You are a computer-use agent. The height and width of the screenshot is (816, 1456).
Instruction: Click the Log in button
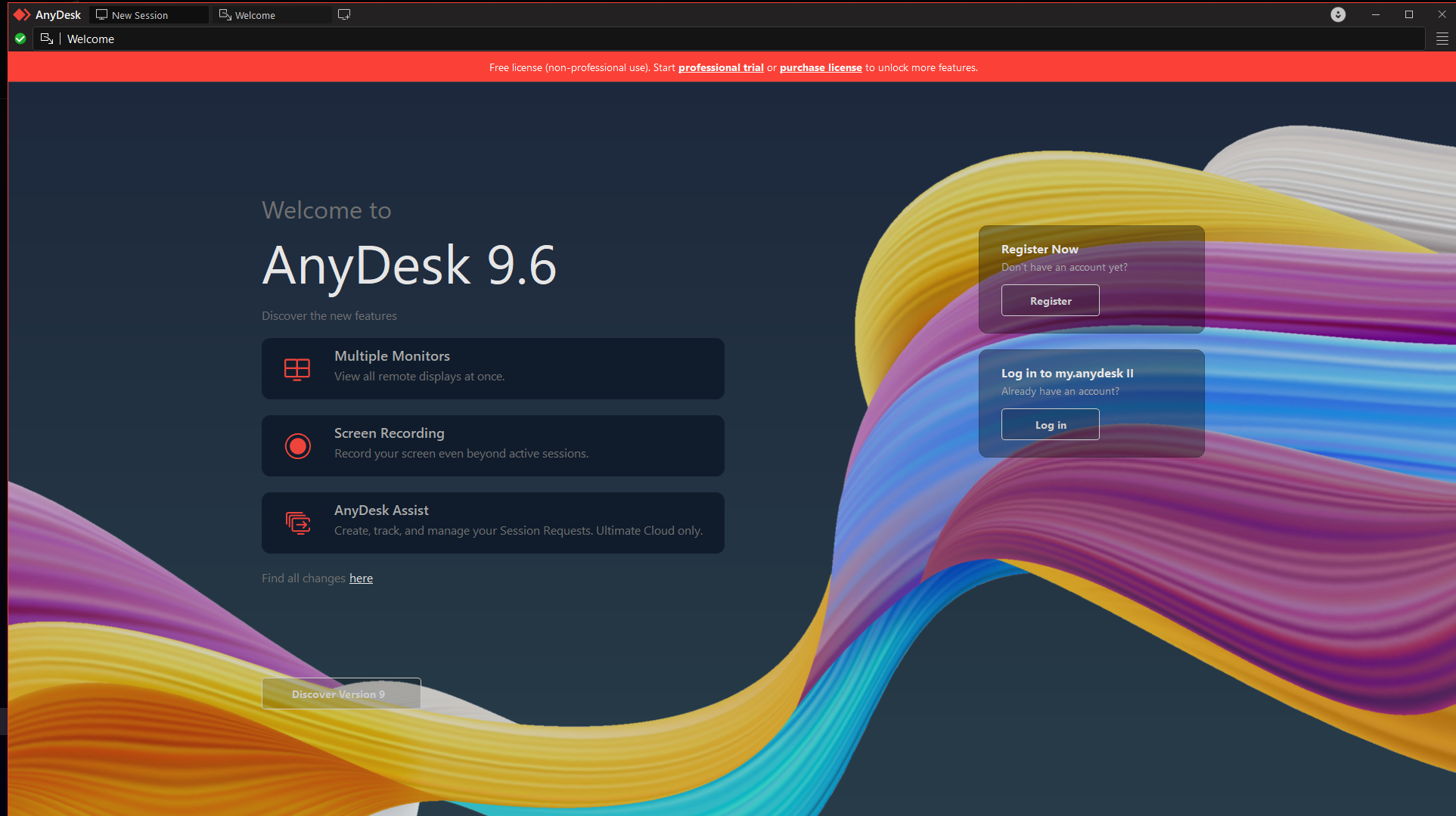click(x=1051, y=424)
